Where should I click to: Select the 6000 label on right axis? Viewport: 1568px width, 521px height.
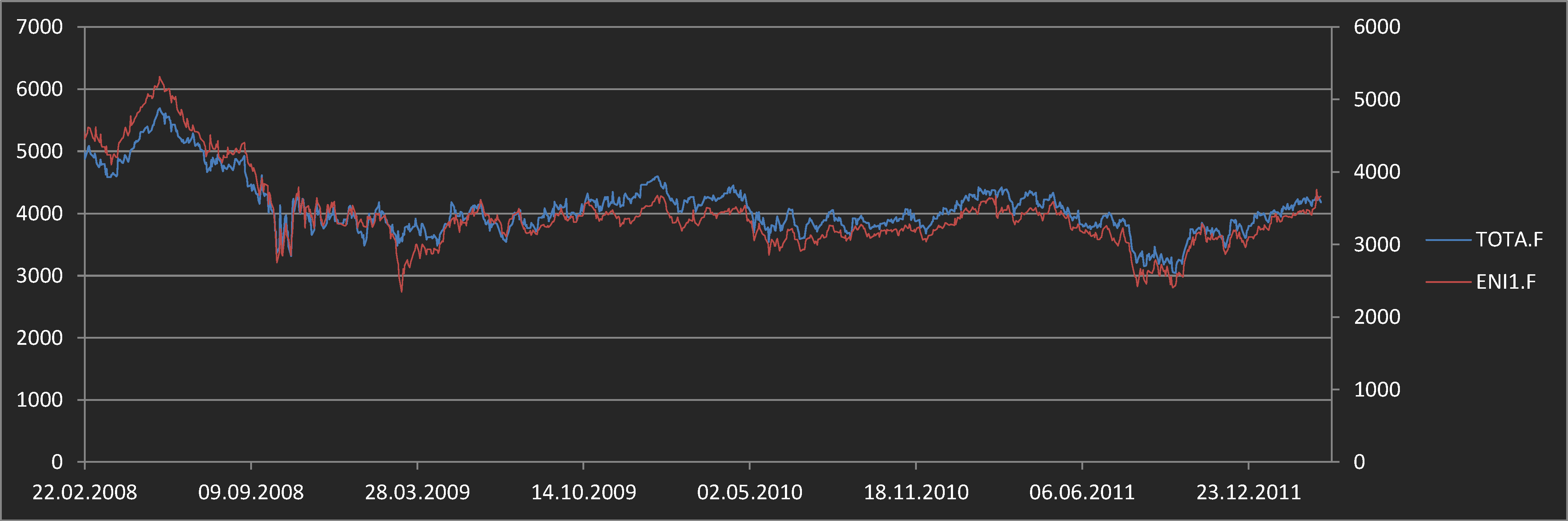(1376, 27)
